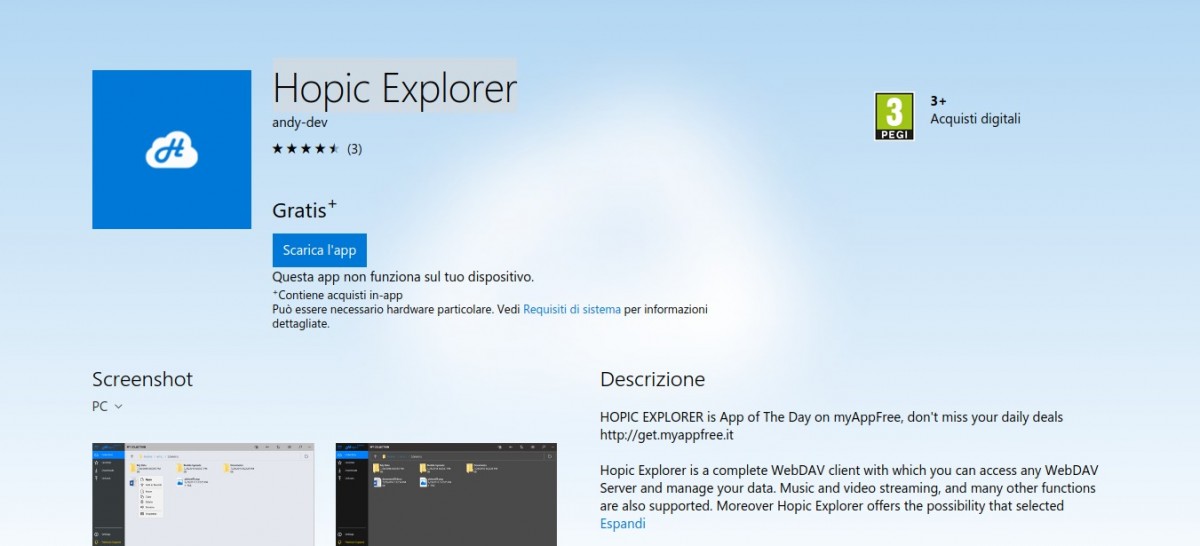The image size is (1200, 546).
Task: Open the light theme screenshot thumbnail
Action: [x=203, y=494]
